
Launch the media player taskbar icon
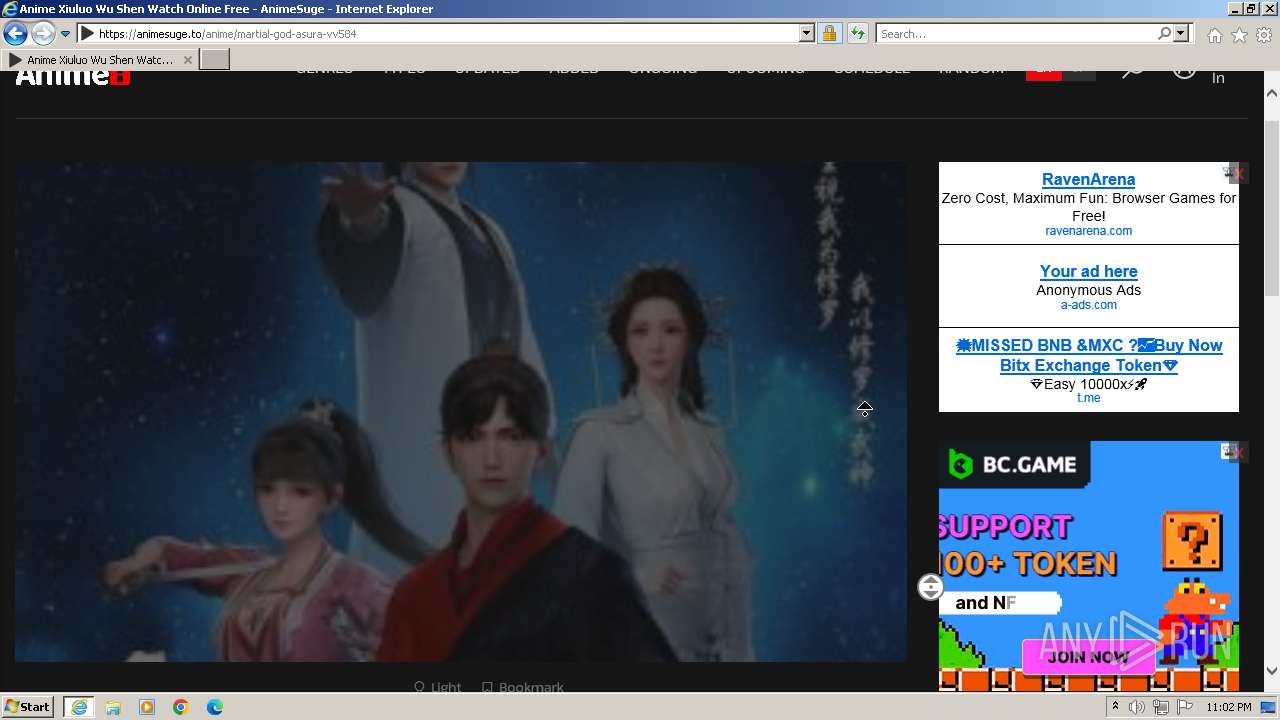click(147, 707)
